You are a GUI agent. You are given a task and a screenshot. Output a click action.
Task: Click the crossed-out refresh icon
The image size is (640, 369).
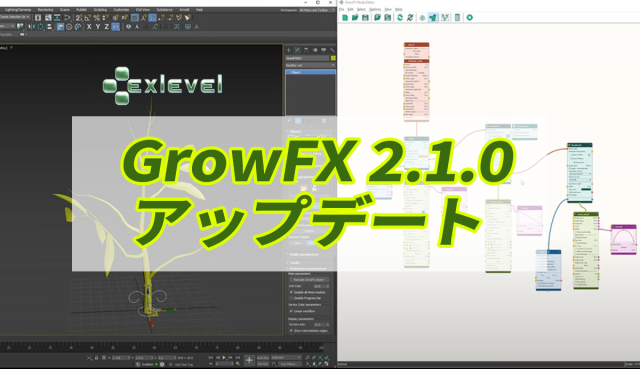410,18
